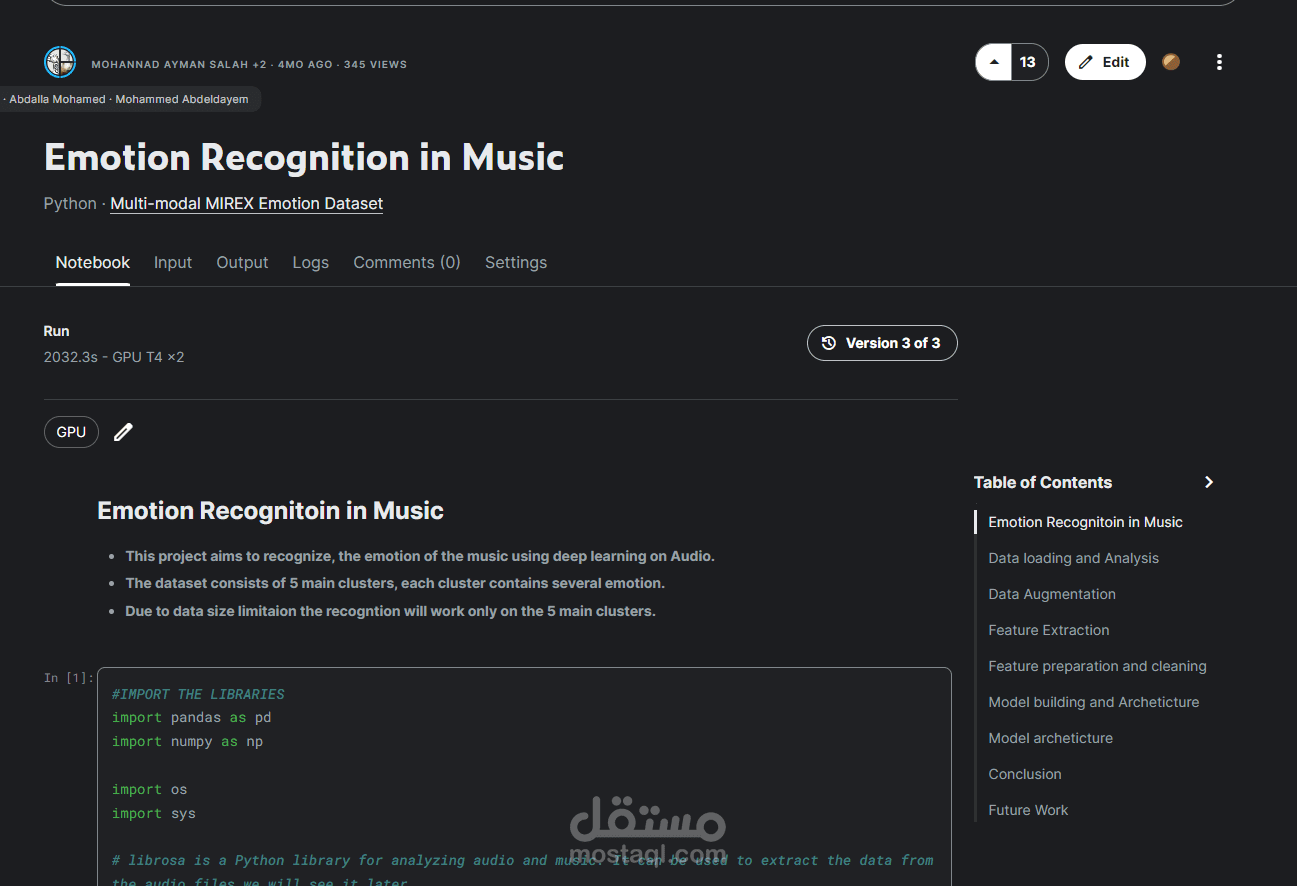Click the Emotion Recognition in Music title
This screenshot has height=886, width=1297.
click(x=304, y=157)
